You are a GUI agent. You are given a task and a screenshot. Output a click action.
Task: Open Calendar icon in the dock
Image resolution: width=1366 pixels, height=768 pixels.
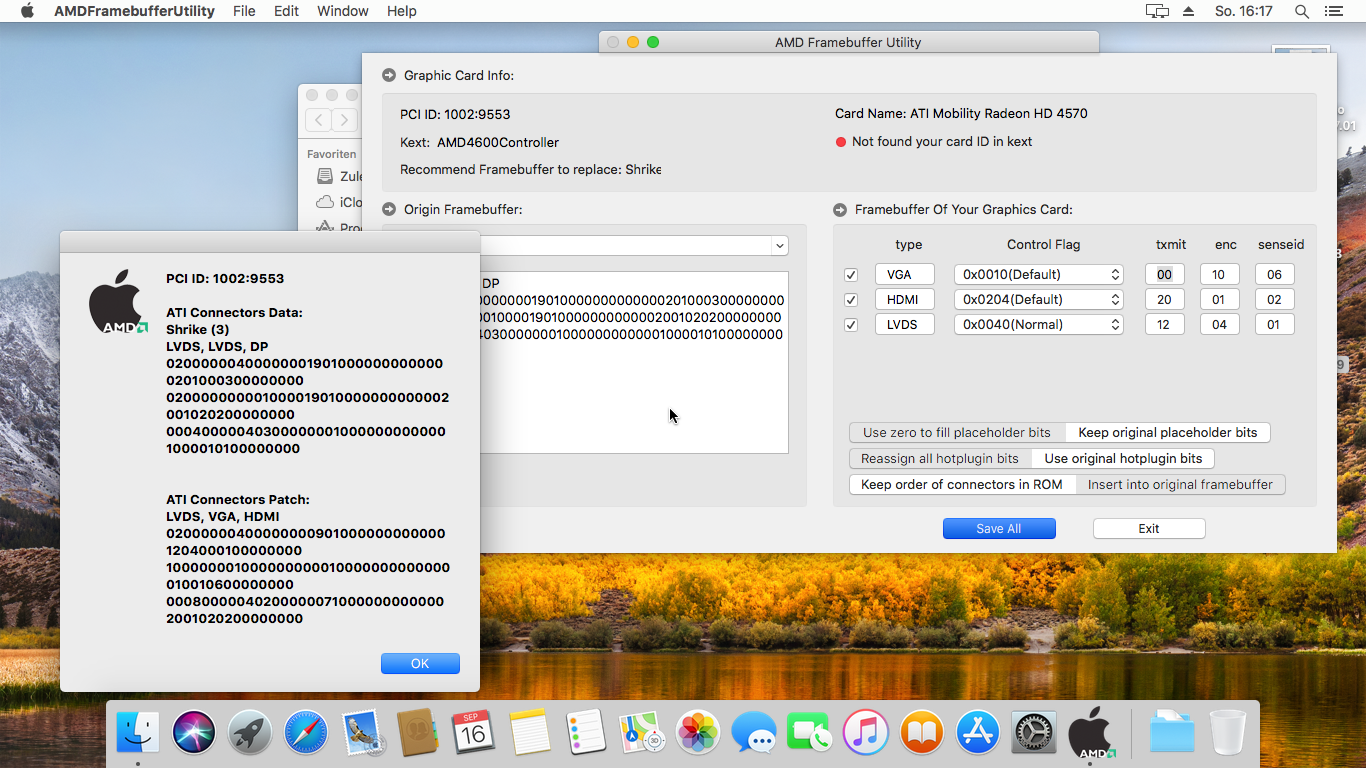tap(474, 732)
